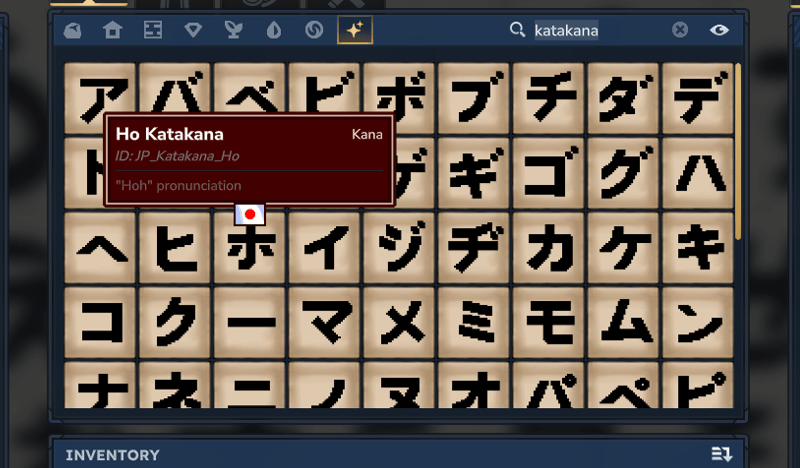
Task: Pick the Ho katakana tile under flag
Action: tap(249, 248)
